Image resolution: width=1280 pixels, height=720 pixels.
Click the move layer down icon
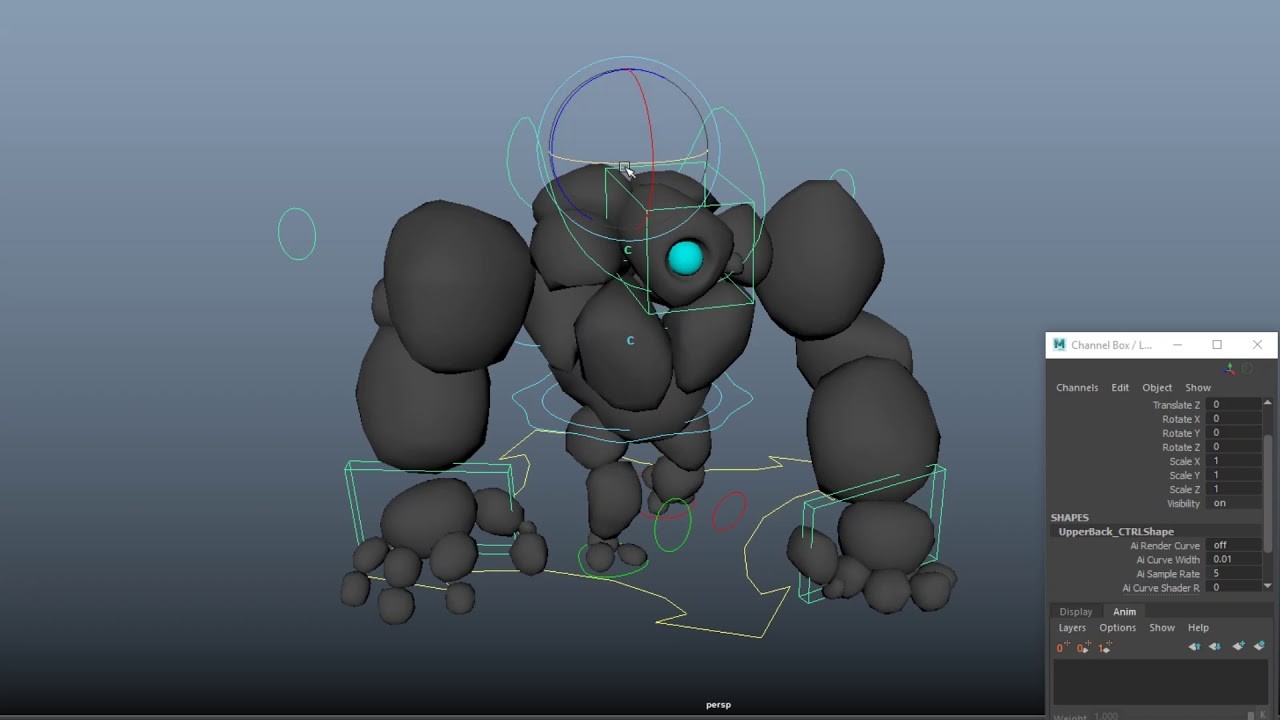pyautogui.click(x=1216, y=647)
